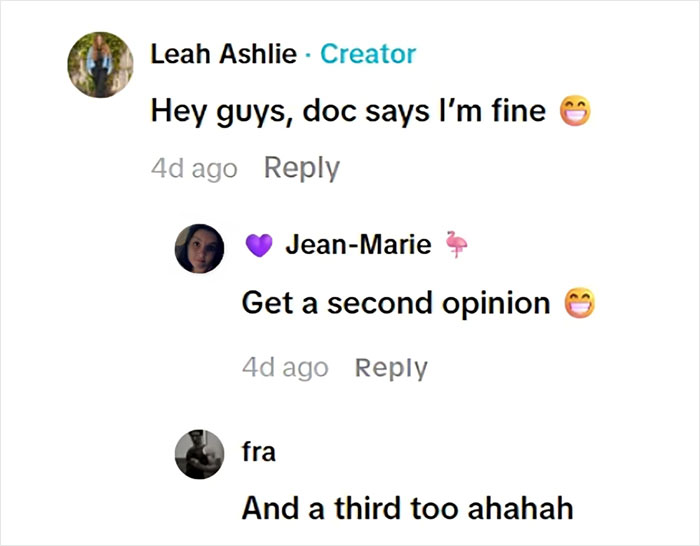Click 'Get a second opinion' comment text
The height and width of the screenshot is (546, 700).
click(x=396, y=303)
